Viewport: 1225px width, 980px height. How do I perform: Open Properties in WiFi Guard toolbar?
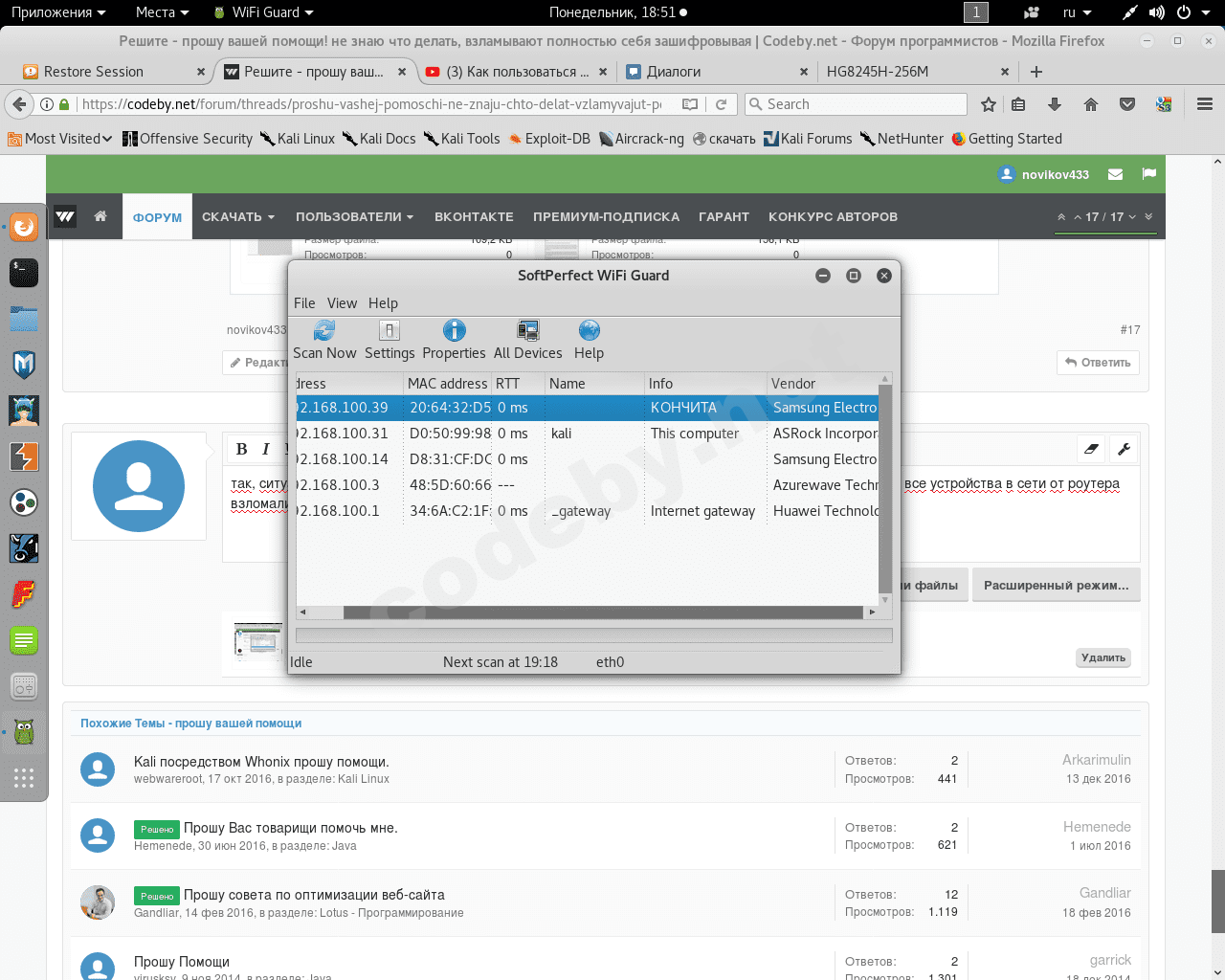[454, 340]
